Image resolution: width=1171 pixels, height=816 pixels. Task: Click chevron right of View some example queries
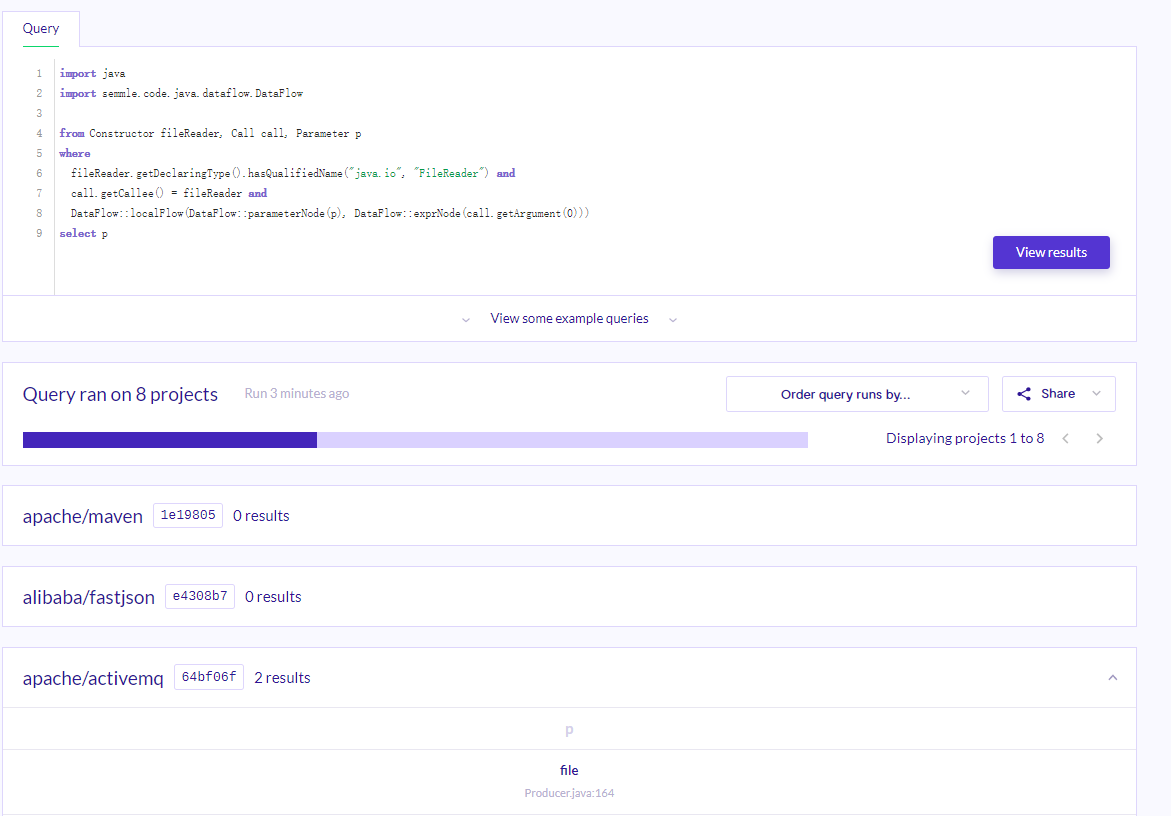pos(673,320)
